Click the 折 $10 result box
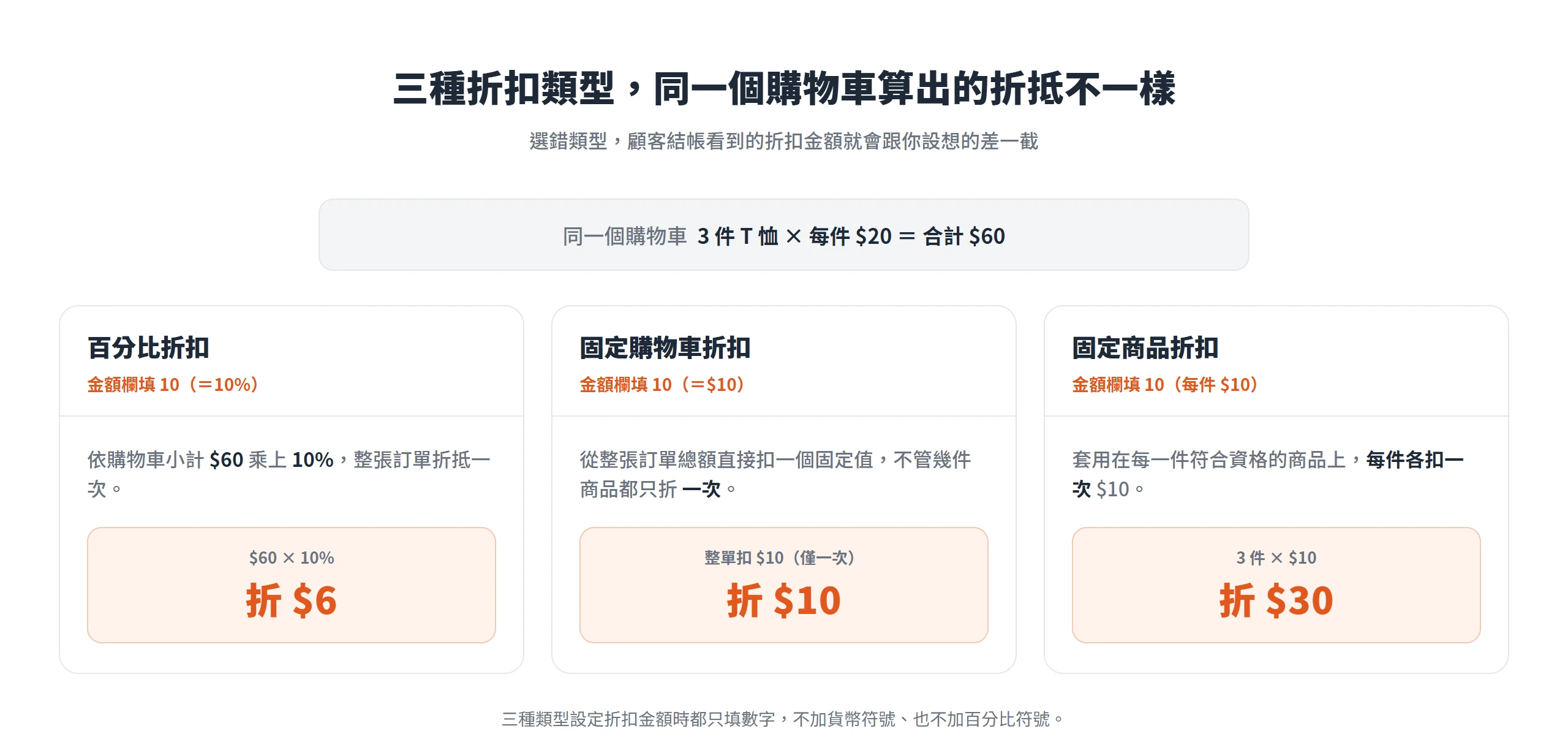1568x742 pixels. coord(784,585)
